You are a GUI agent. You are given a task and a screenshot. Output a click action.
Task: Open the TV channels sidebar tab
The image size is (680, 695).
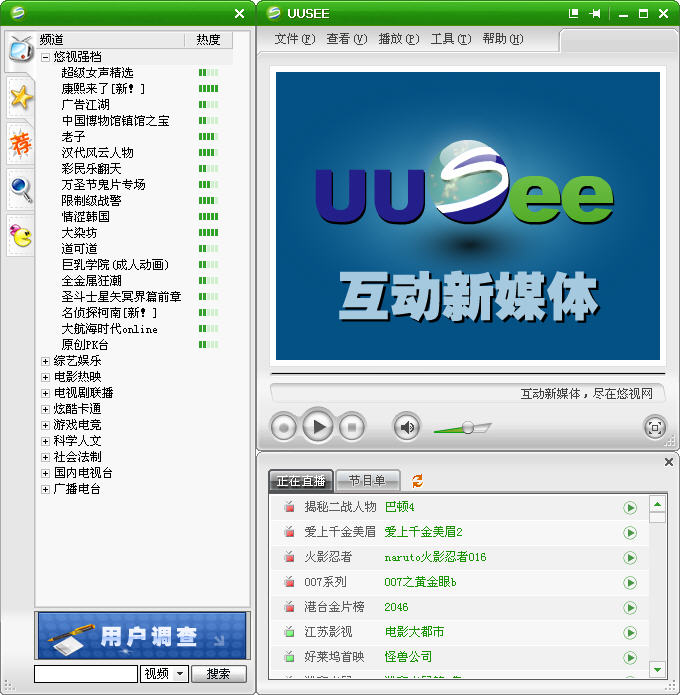(20, 50)
